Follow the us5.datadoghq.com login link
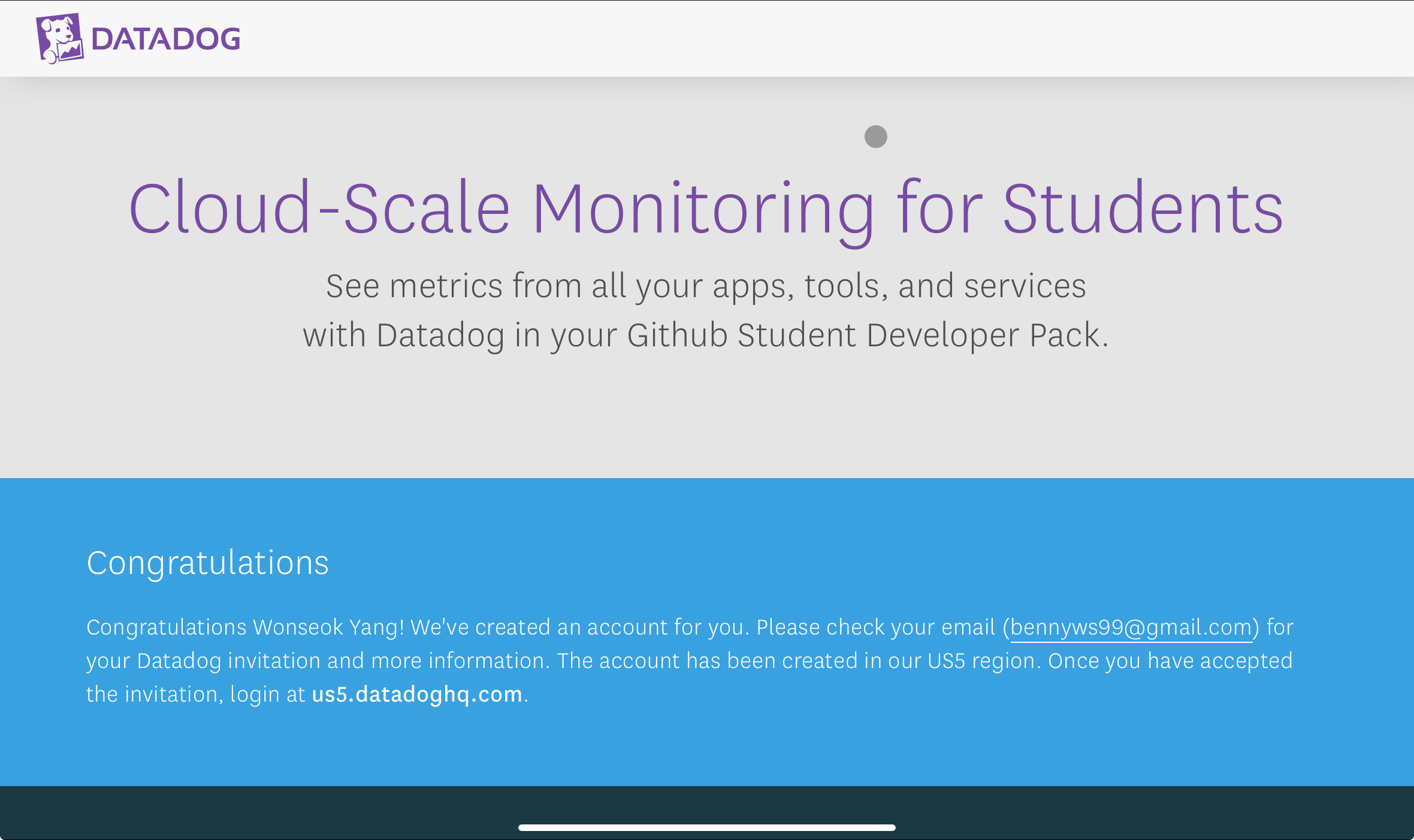 tap(417, 694)
